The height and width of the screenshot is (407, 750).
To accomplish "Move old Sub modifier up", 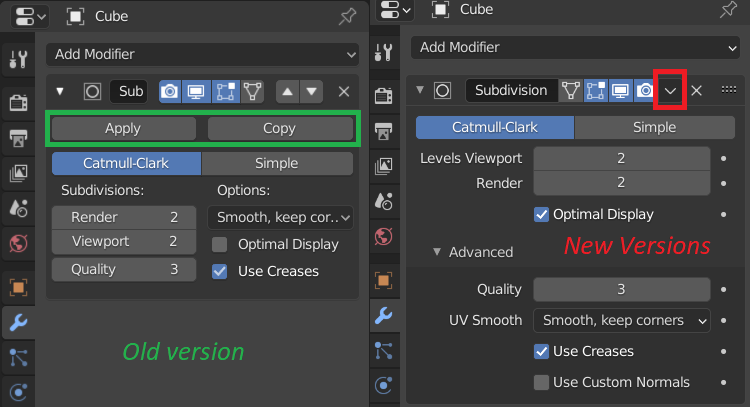I will (x=287, y=91).
